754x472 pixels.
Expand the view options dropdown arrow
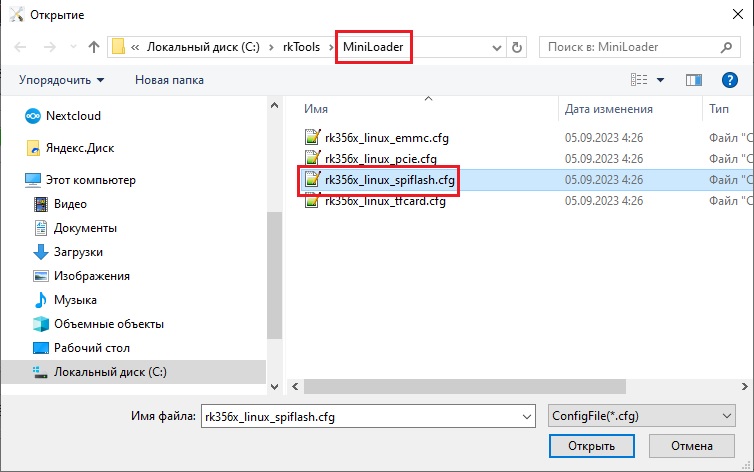[x=661, y=80]
